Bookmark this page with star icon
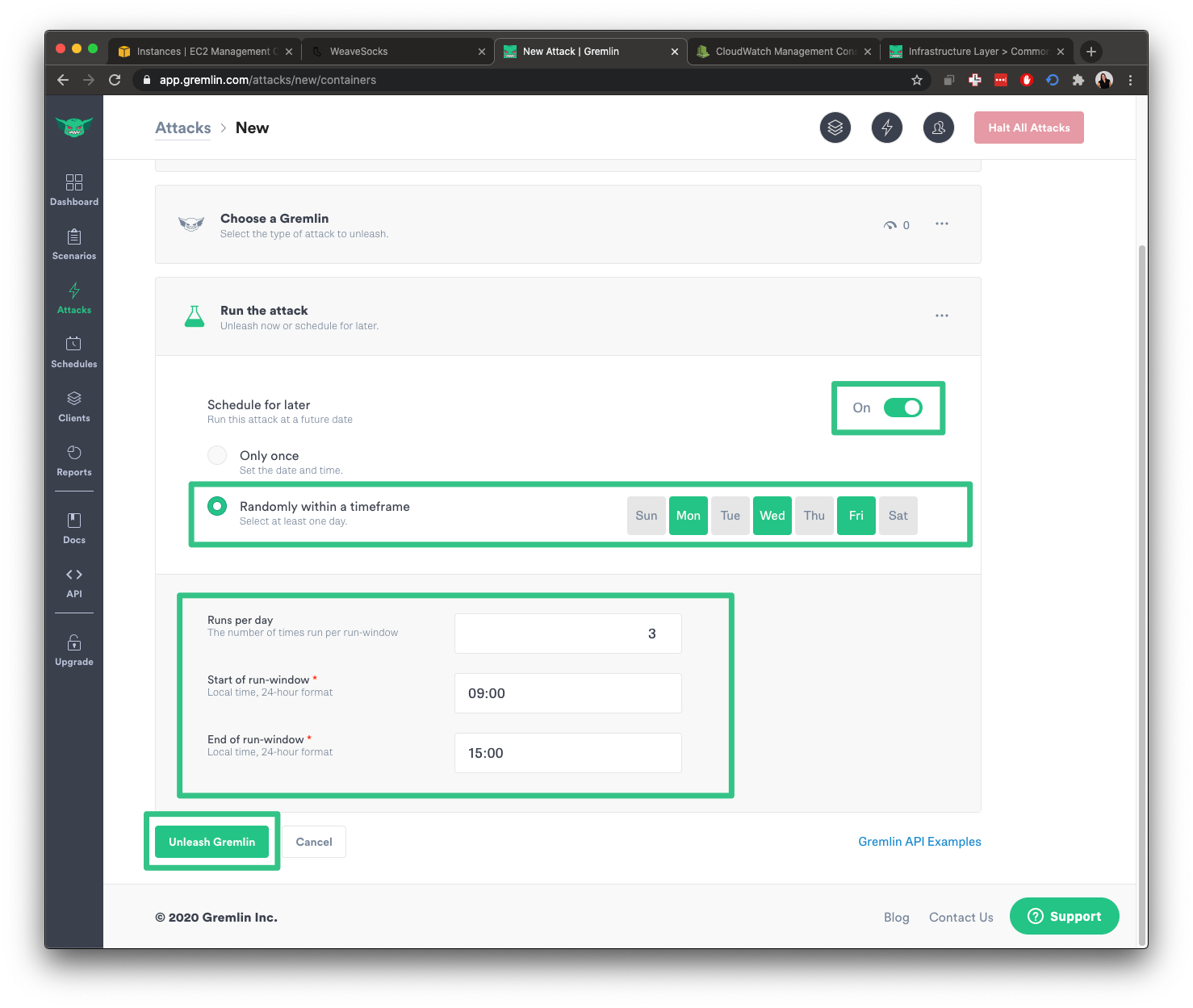Image resolution: width=1193 pixels, height=1008 pixels. pos(917,80)
